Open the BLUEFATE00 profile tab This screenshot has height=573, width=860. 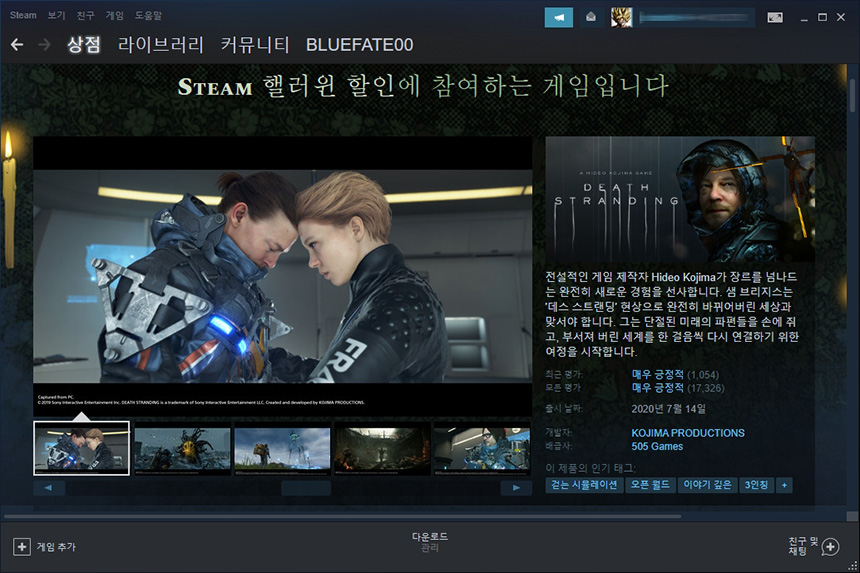click(359, 44)
